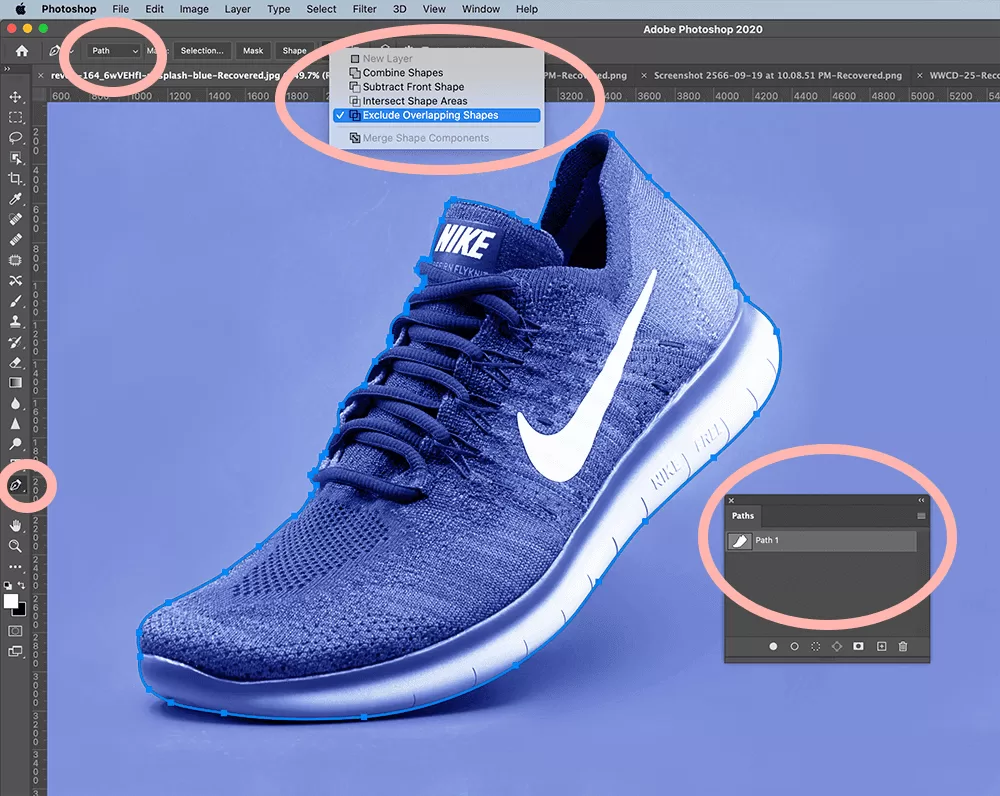
Task: Open the Filter menu
Action: 365,9
